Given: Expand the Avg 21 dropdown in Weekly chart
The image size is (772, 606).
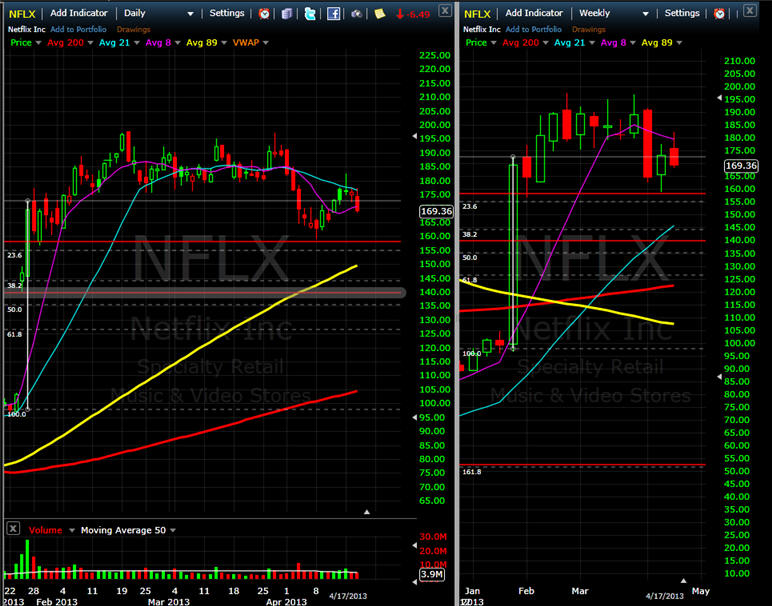Looking at the screenshot, I should coord(592,43).
